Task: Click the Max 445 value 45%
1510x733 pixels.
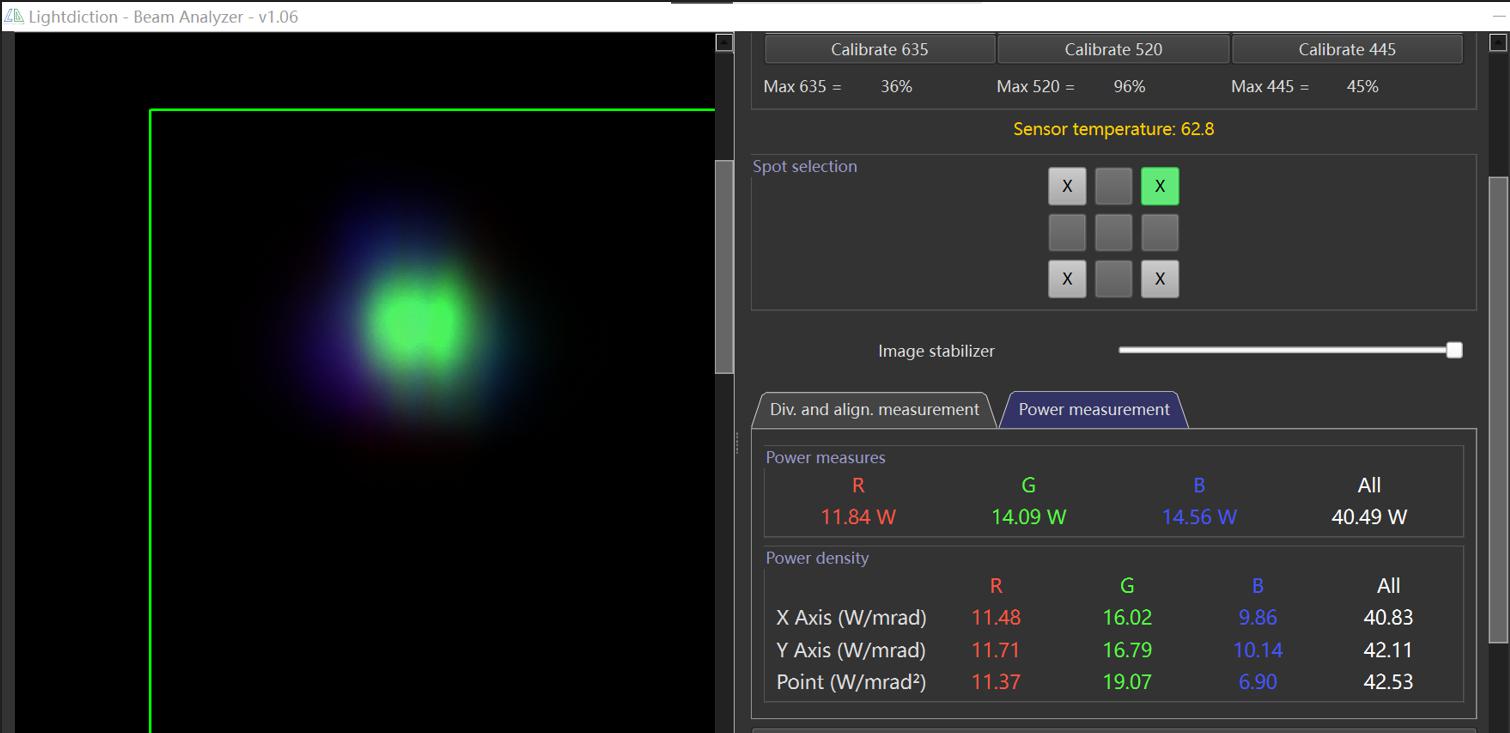Action: (1362, 87)
